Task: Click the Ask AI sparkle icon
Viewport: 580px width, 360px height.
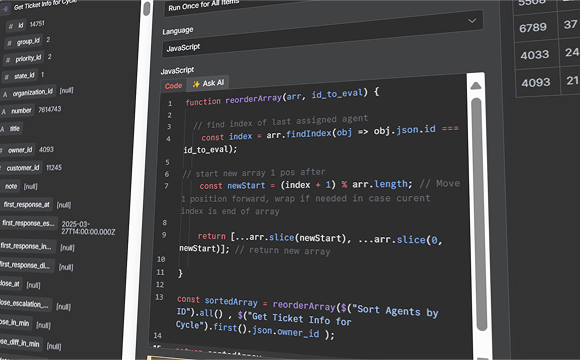Action: (196, 84)
